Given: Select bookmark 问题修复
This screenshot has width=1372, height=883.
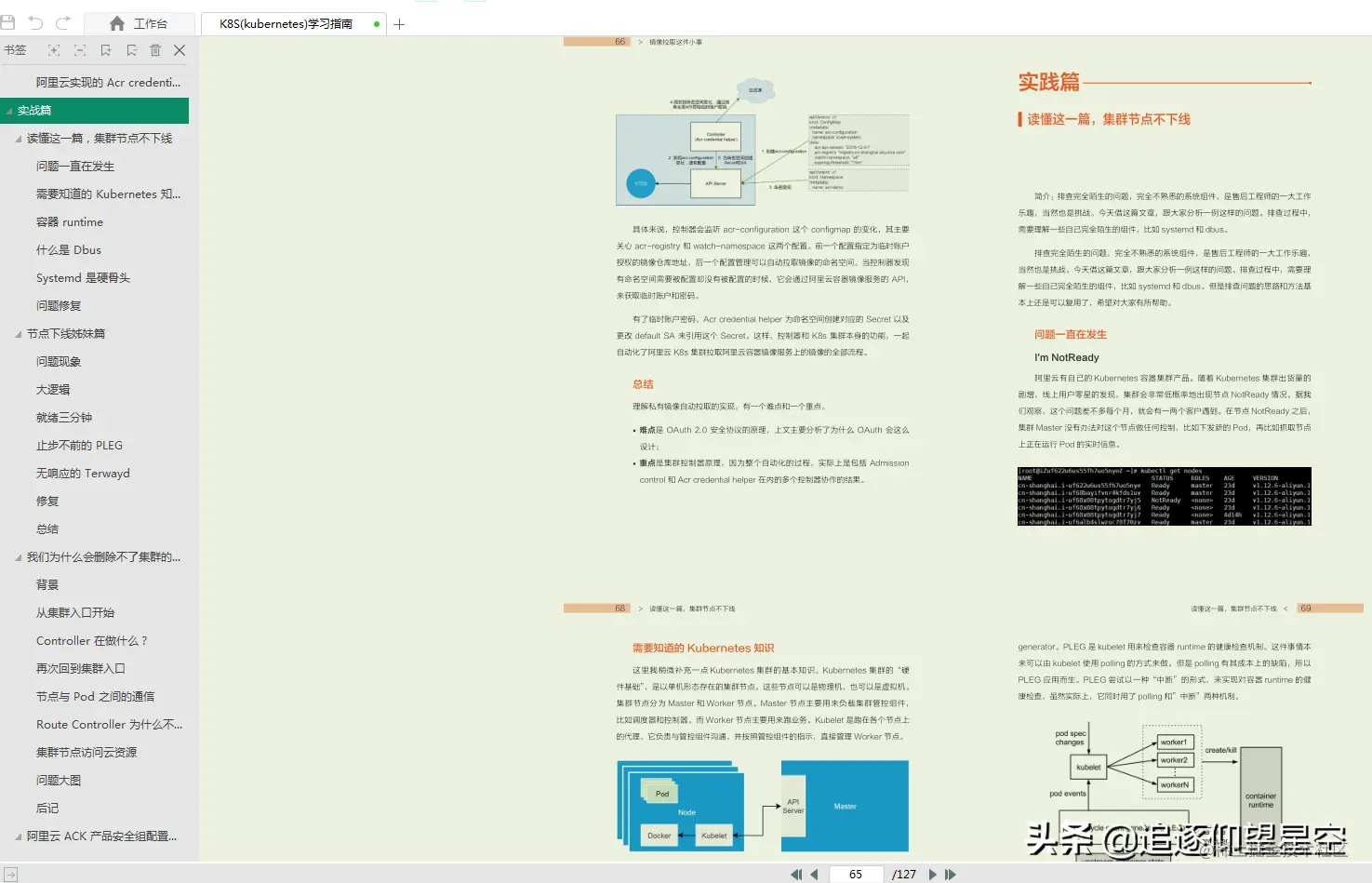Looking at the screenshot, I should click(59, 306).
